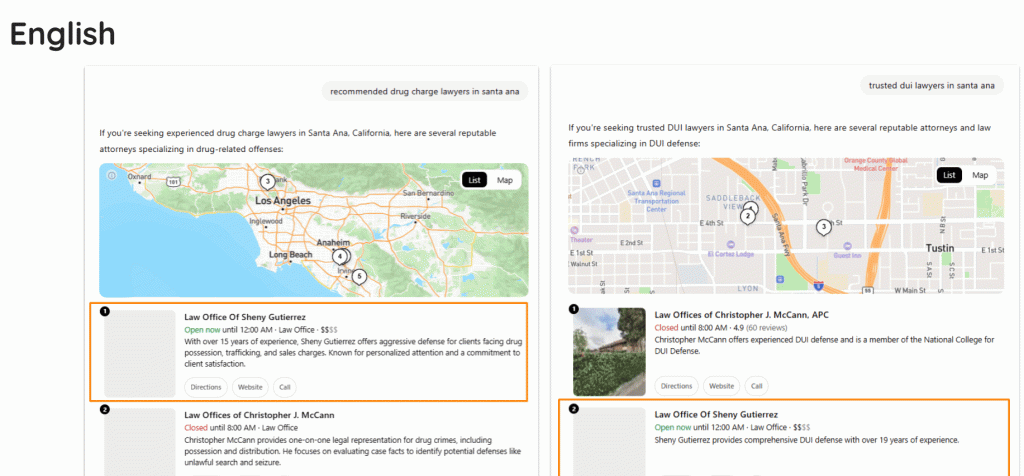Click the 'Open now' status in drug results
Viewport: 1024px width, 476px height.
pyautogui.click(x=202, y=329)
